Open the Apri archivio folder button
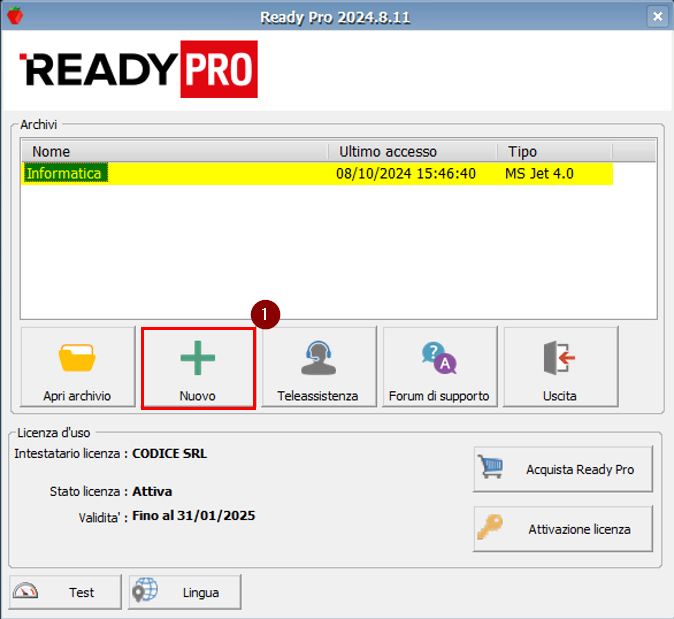This screenshot has height=619, width=674. pyautogui.click(x=78, y=367)
